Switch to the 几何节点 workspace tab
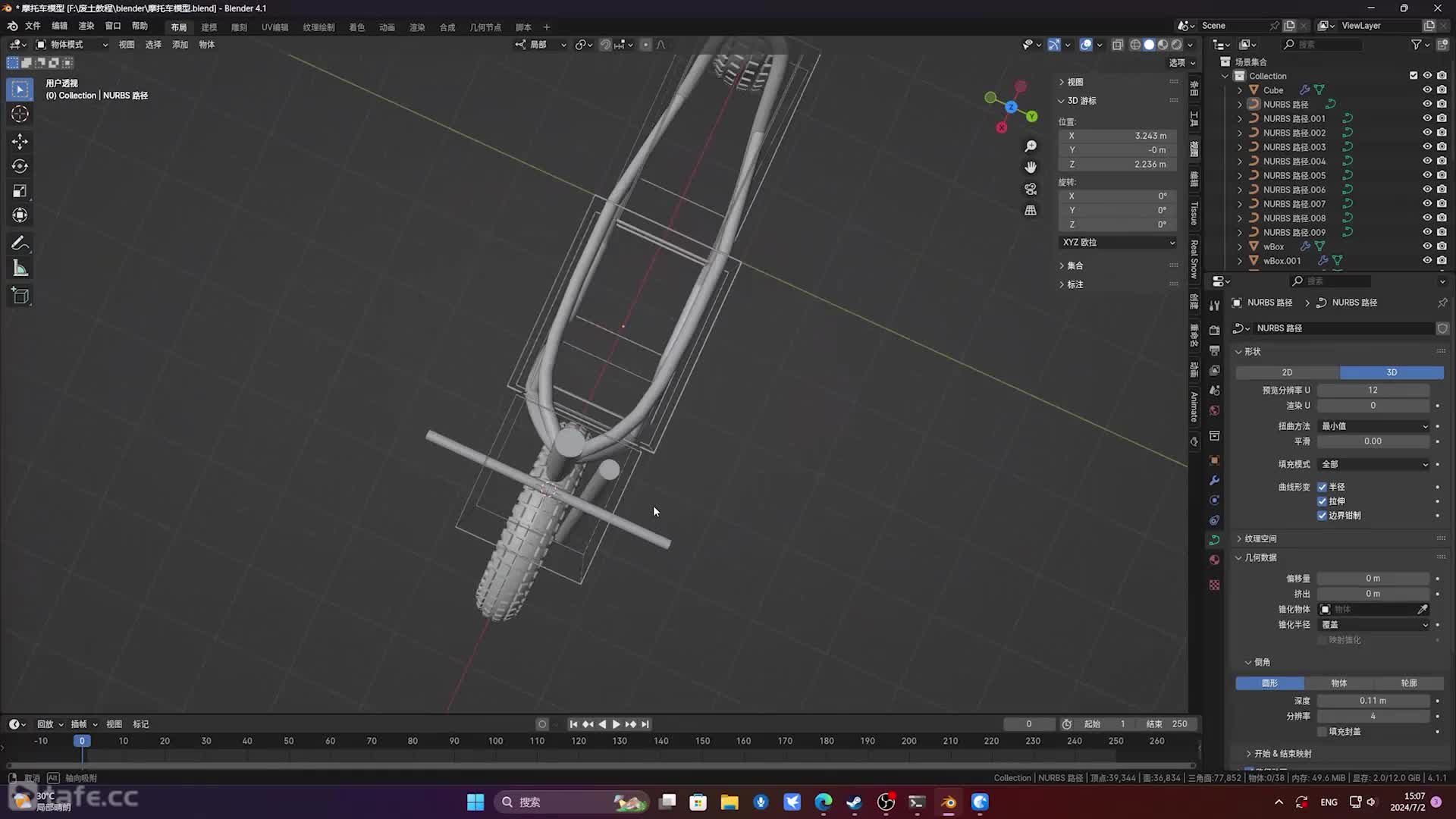Image resolution: width=1456 pixels, height=819 pixels. [485, 27]
